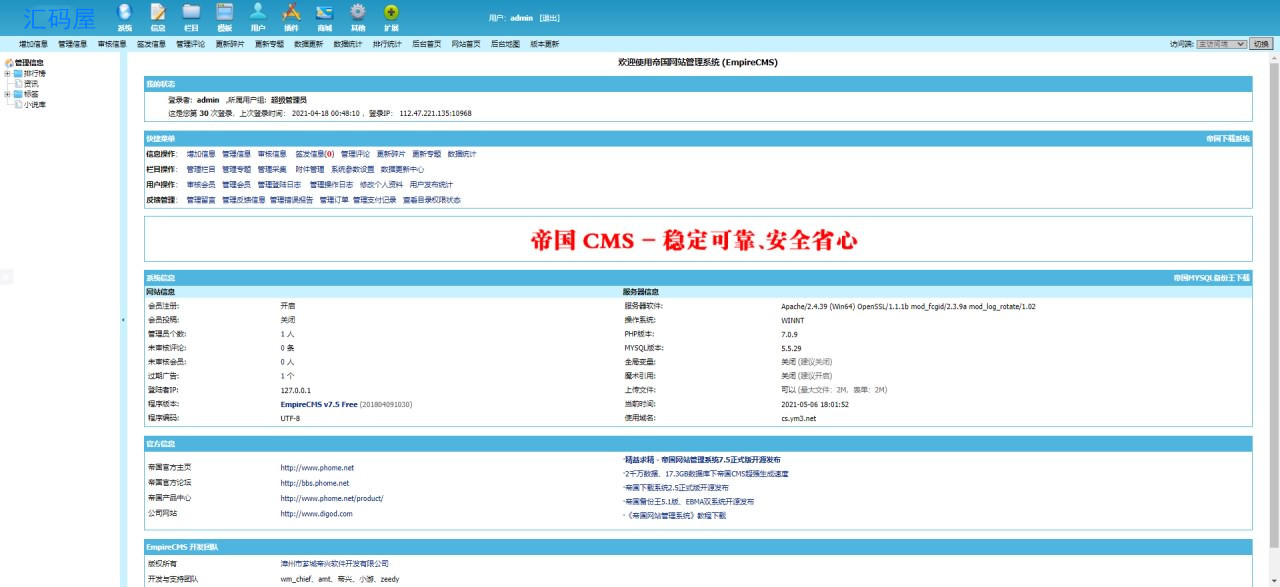Screen dimensions: 1280x587
Task: Select 排行统计 in the top menu bar
Action: click(x=387, y=44)
